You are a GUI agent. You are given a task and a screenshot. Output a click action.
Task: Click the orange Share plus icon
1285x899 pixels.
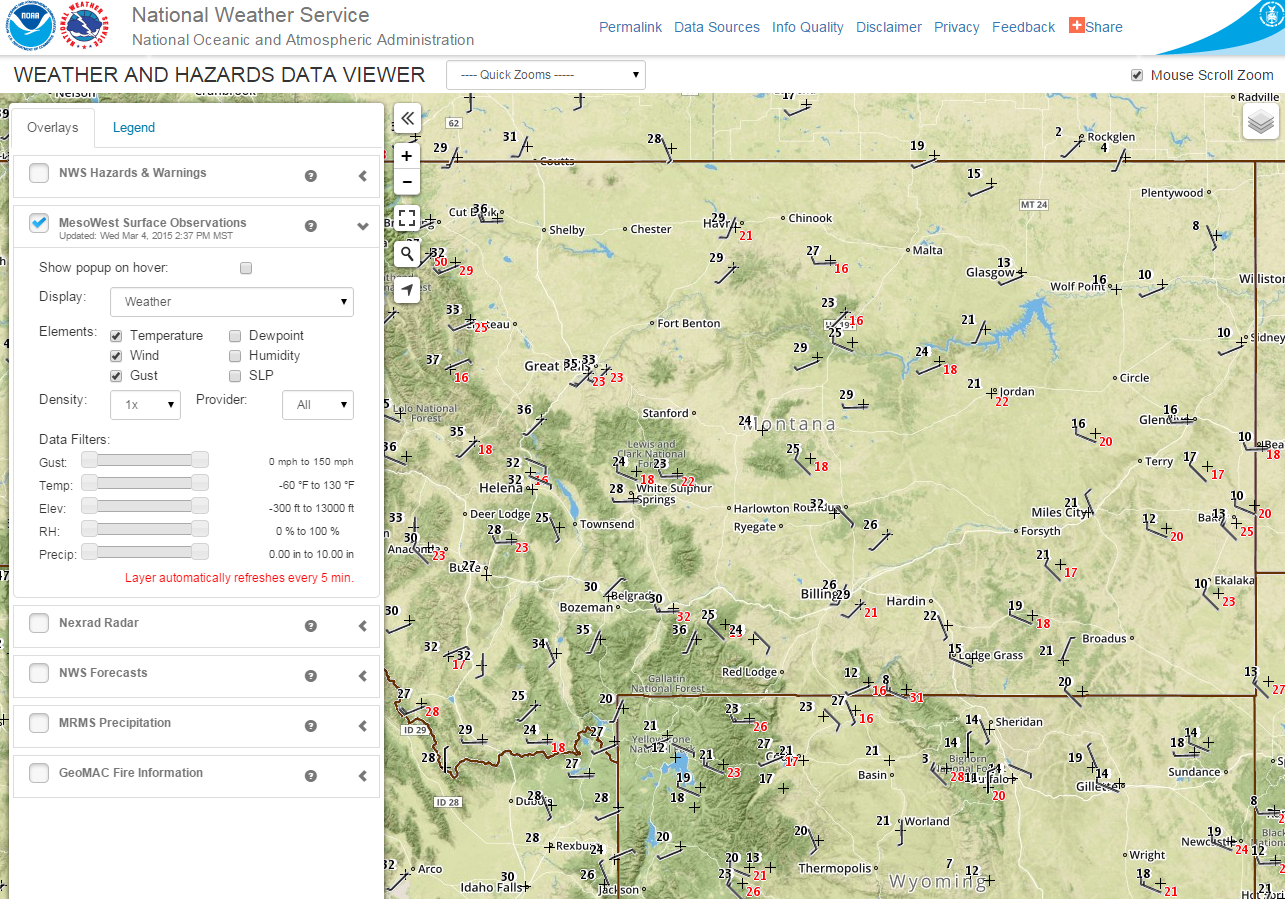tap(1076, 26)
